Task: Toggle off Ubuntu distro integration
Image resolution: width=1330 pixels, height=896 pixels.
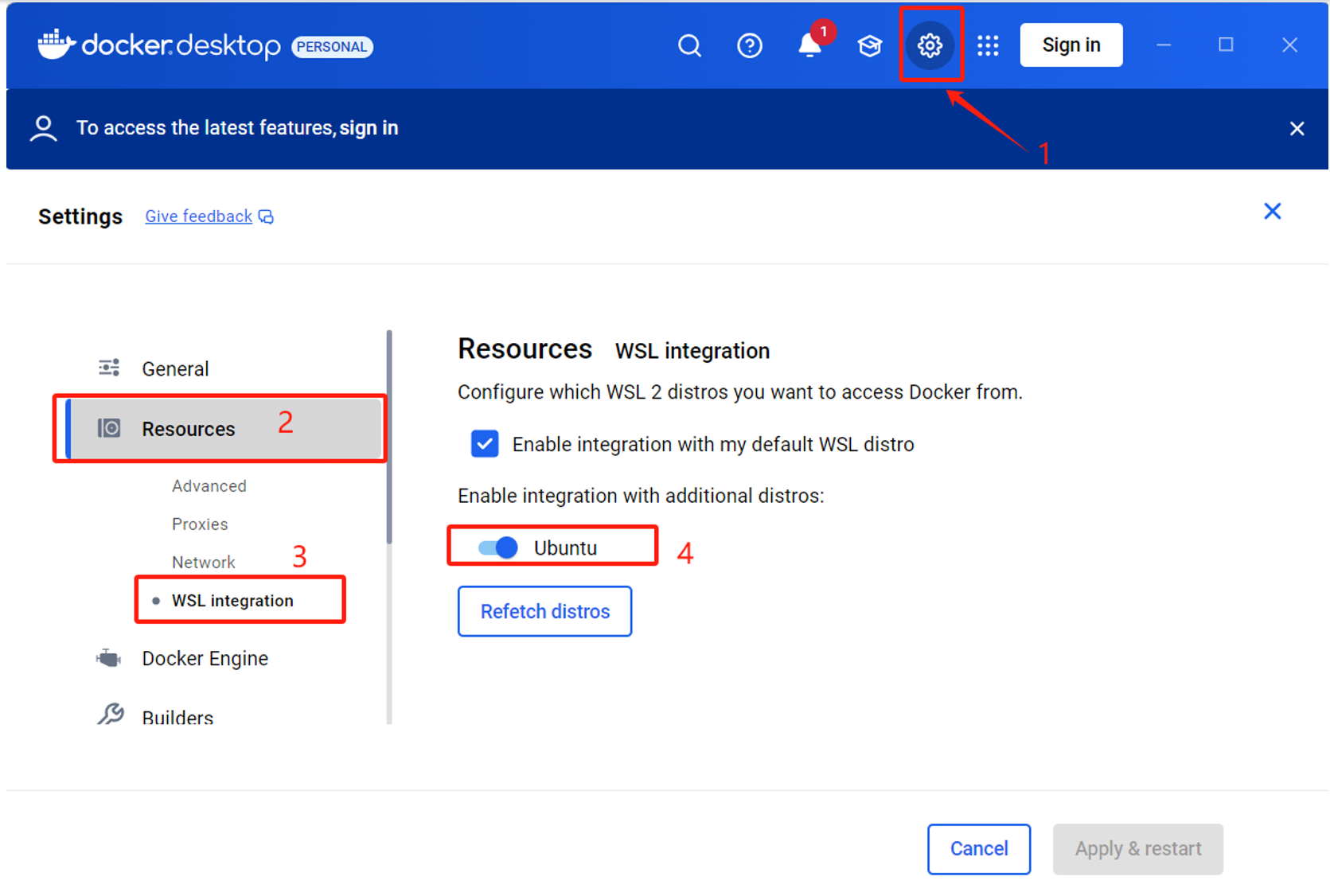Action: 498,547
